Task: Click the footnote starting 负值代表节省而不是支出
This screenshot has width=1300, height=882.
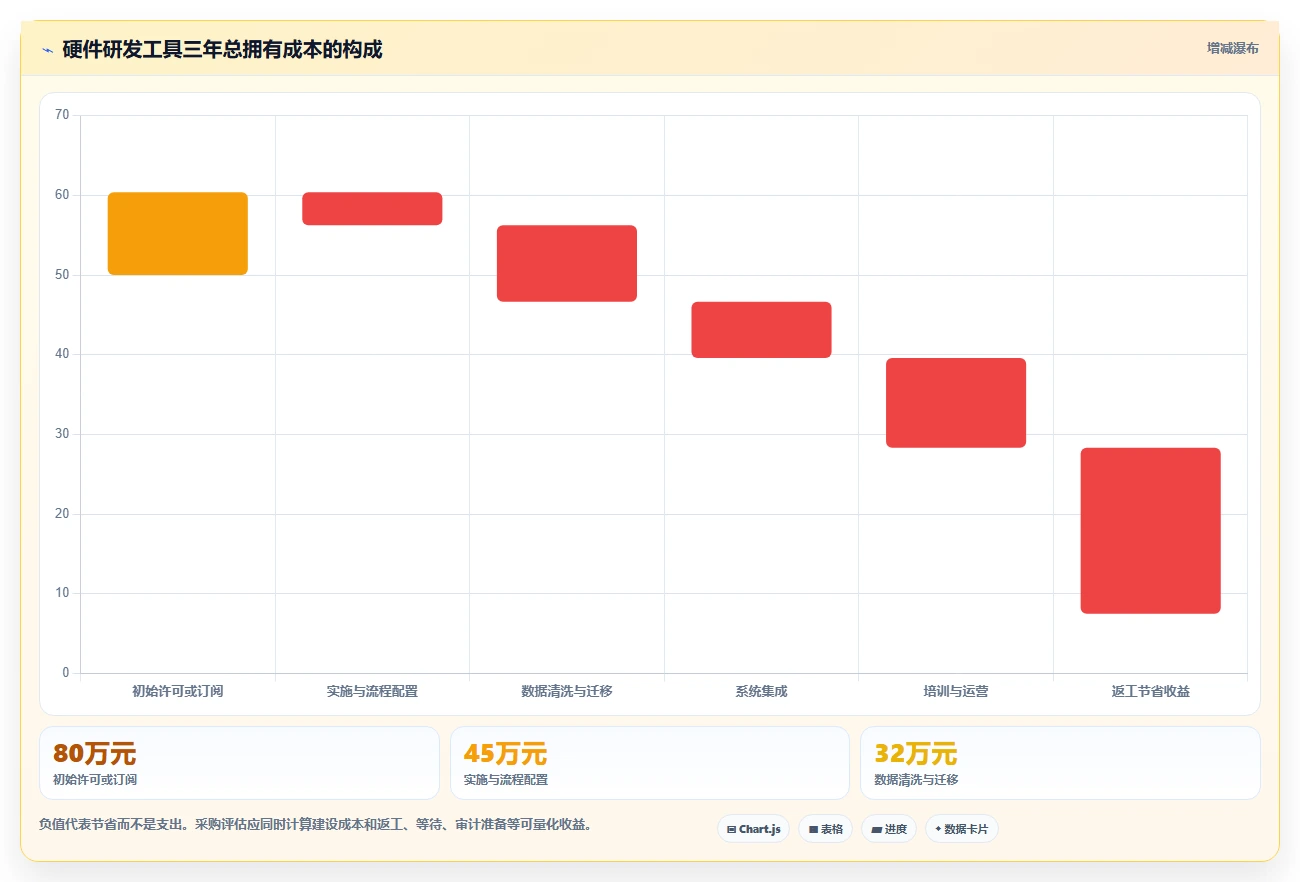Action: point(315,825)
